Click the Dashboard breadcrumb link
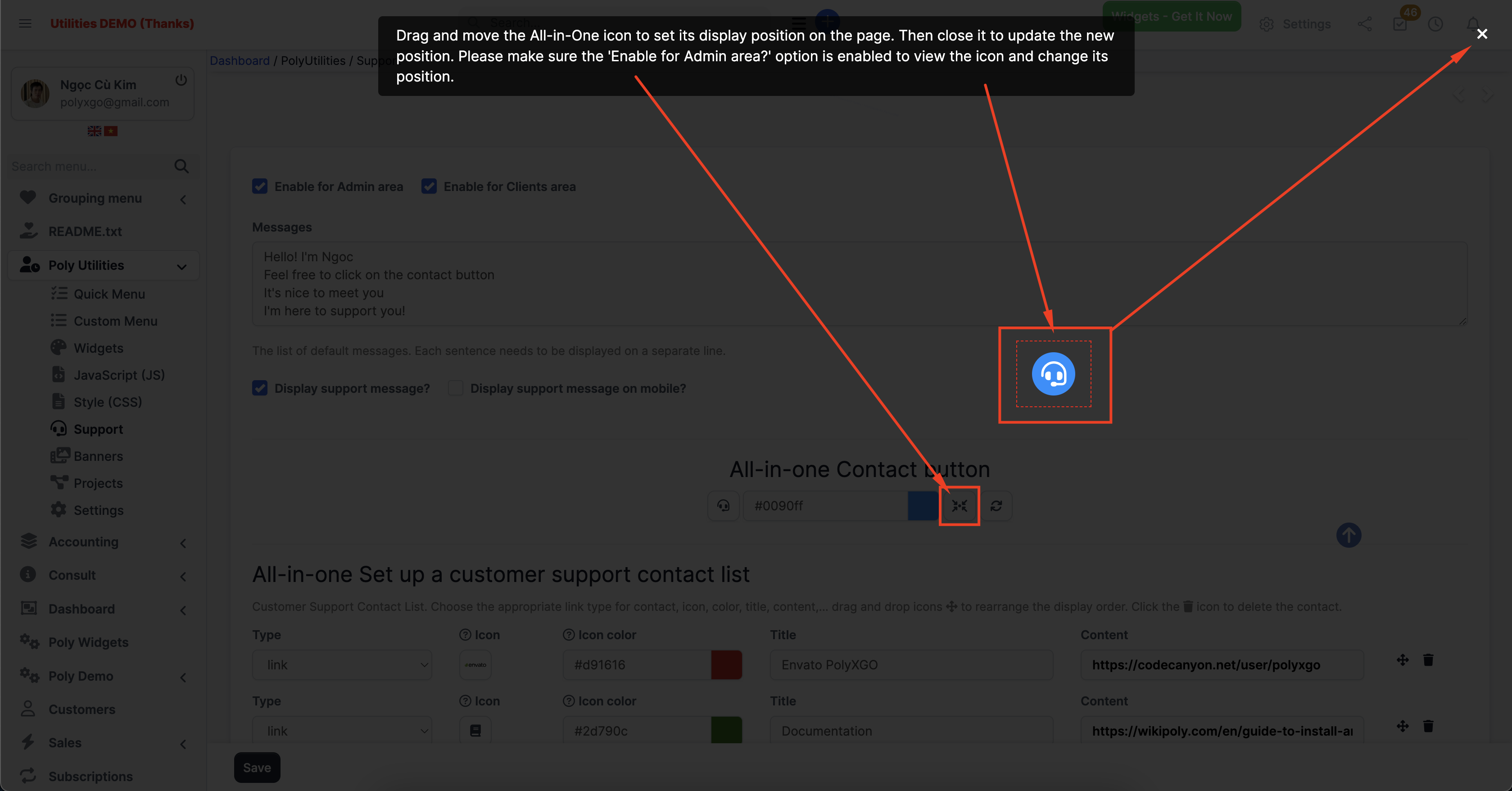1512x791 pixels. [240, 60]
